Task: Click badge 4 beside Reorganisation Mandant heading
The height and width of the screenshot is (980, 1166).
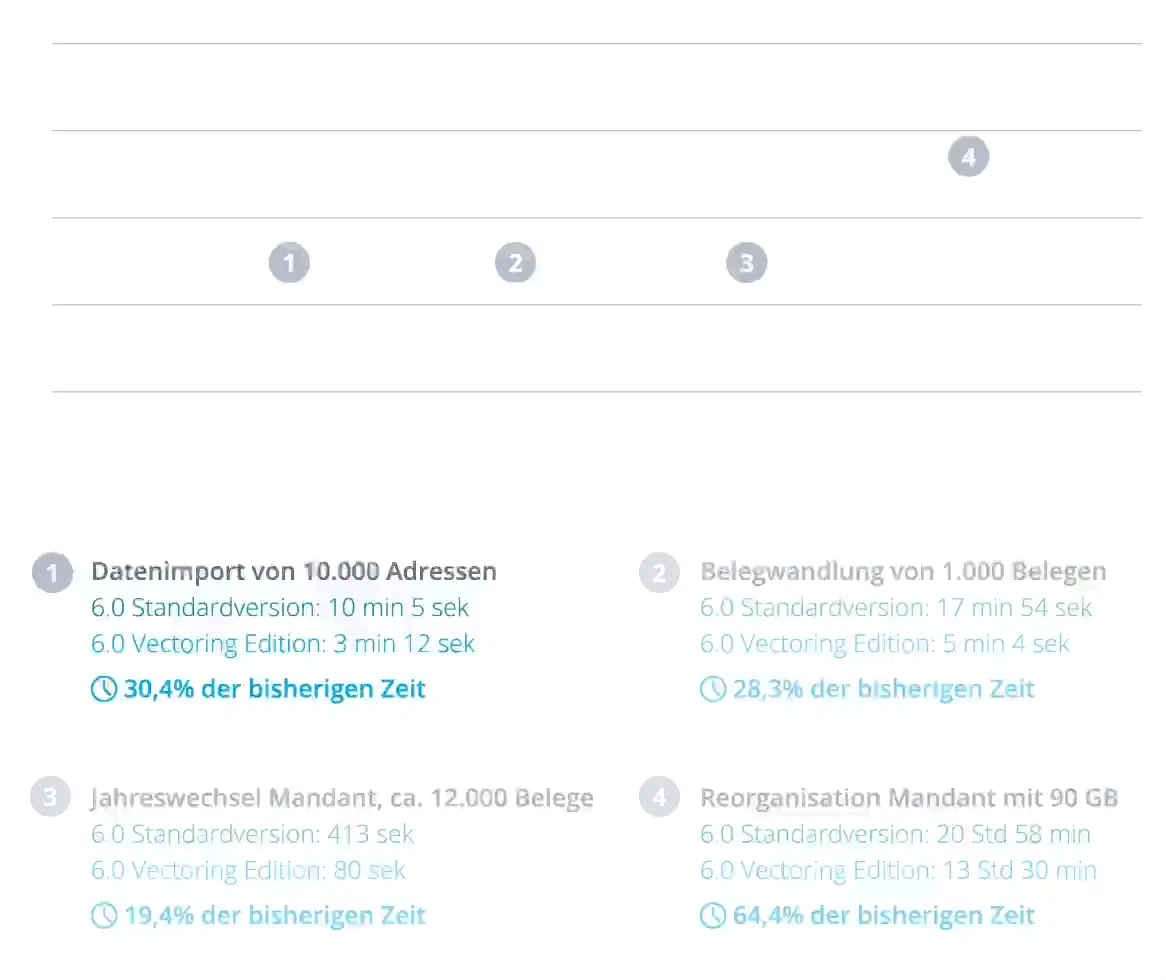Action: (x=659, y=799)
